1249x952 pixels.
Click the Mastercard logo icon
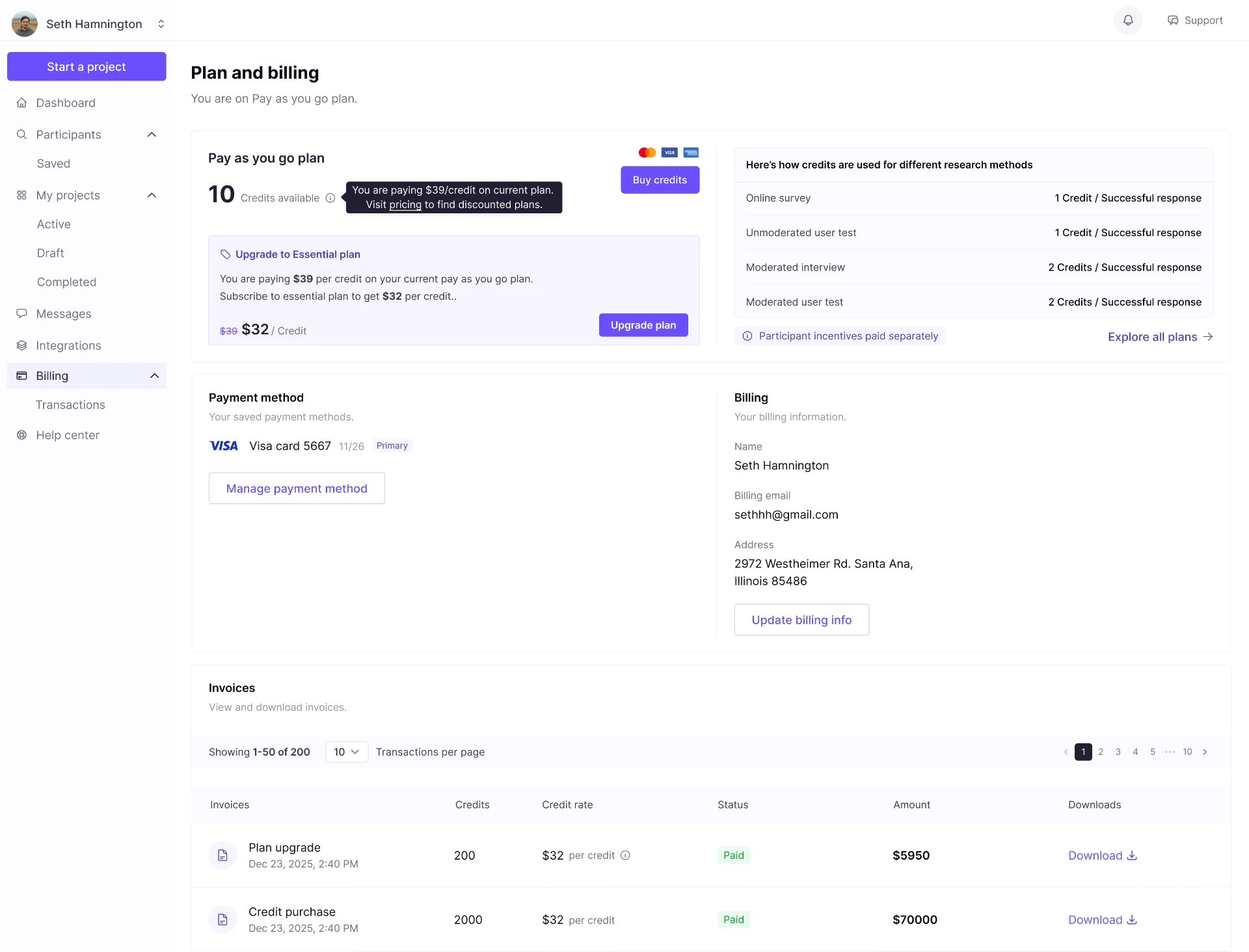pyautogui.click(x=647, y=153)
